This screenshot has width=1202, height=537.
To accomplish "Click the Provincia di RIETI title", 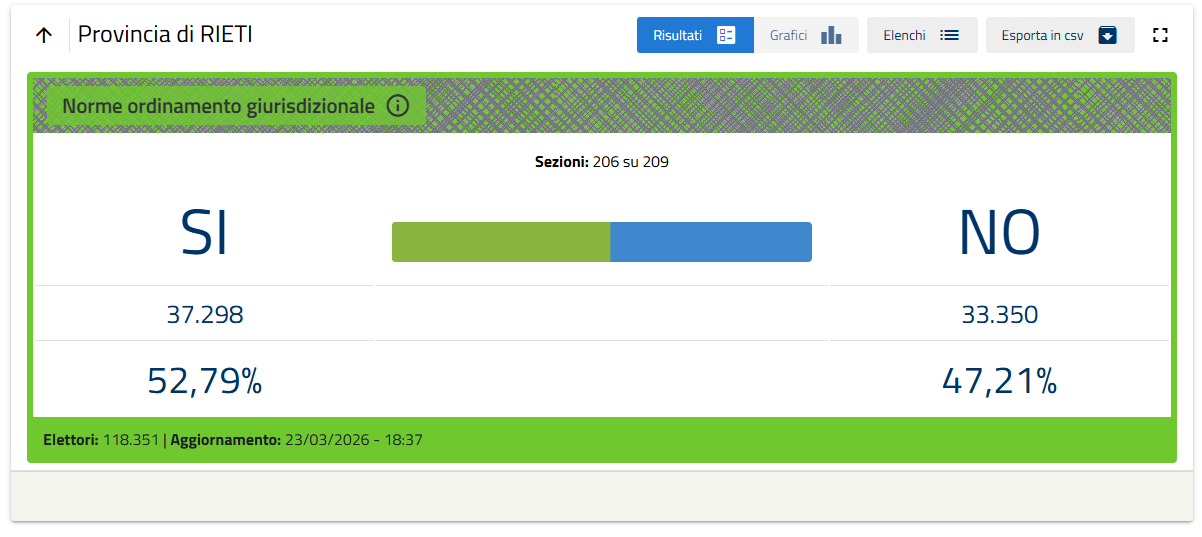I will [x=165, y=34].
